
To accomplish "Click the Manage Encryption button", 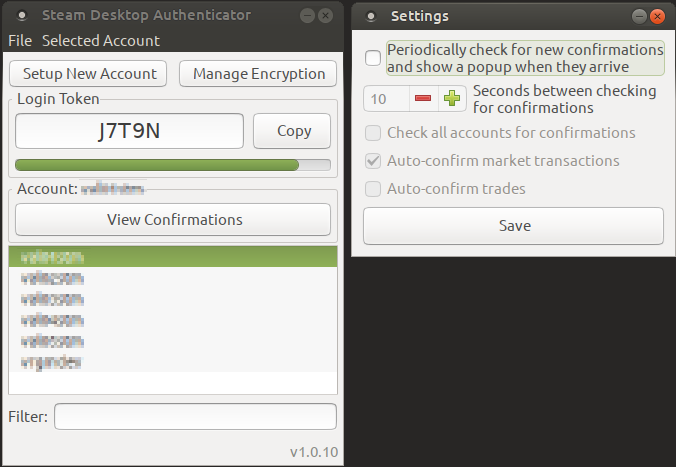I will pos(258,74).
